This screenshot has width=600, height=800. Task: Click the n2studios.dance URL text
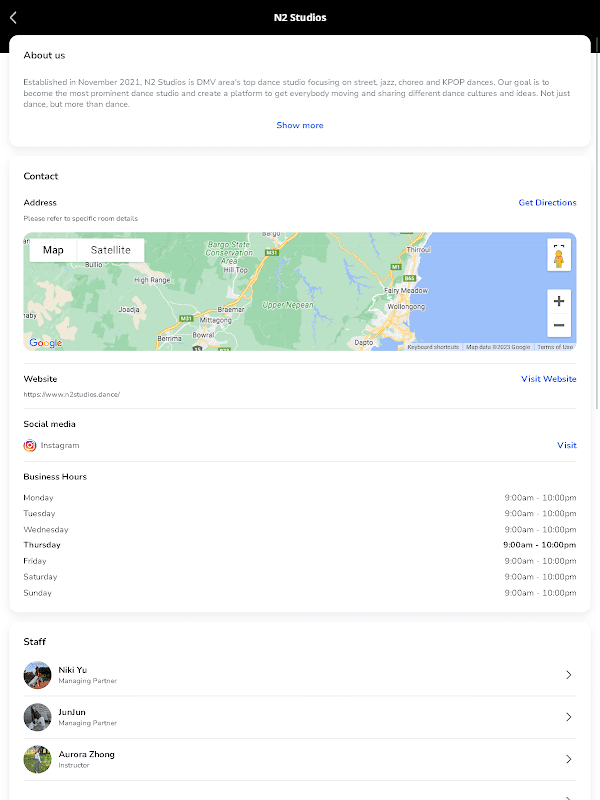point(71,394)
